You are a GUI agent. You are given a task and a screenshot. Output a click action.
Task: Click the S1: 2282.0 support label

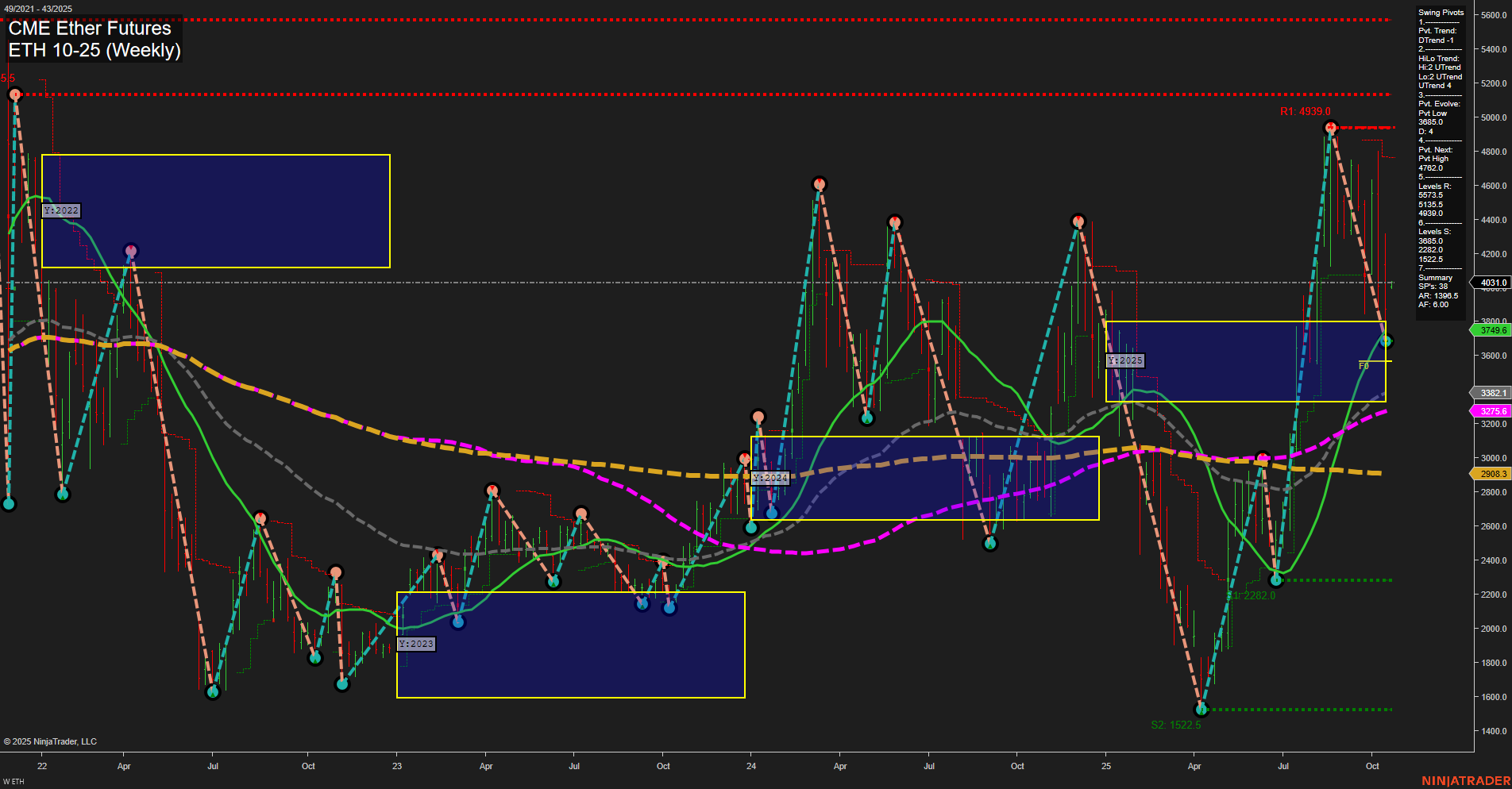tap(1252, 595)
